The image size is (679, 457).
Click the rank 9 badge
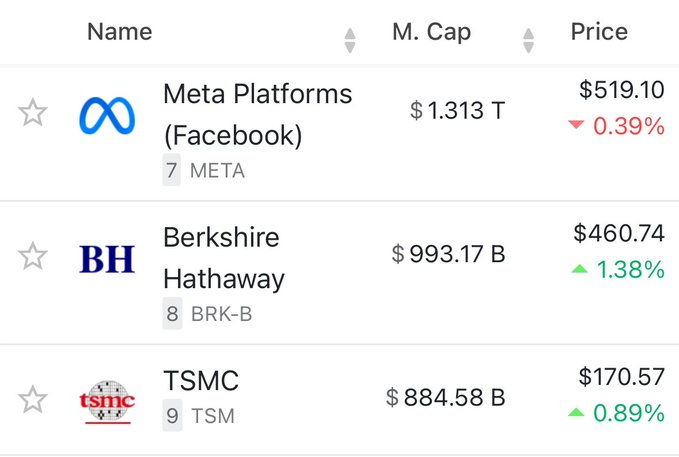tap(172, 415)
